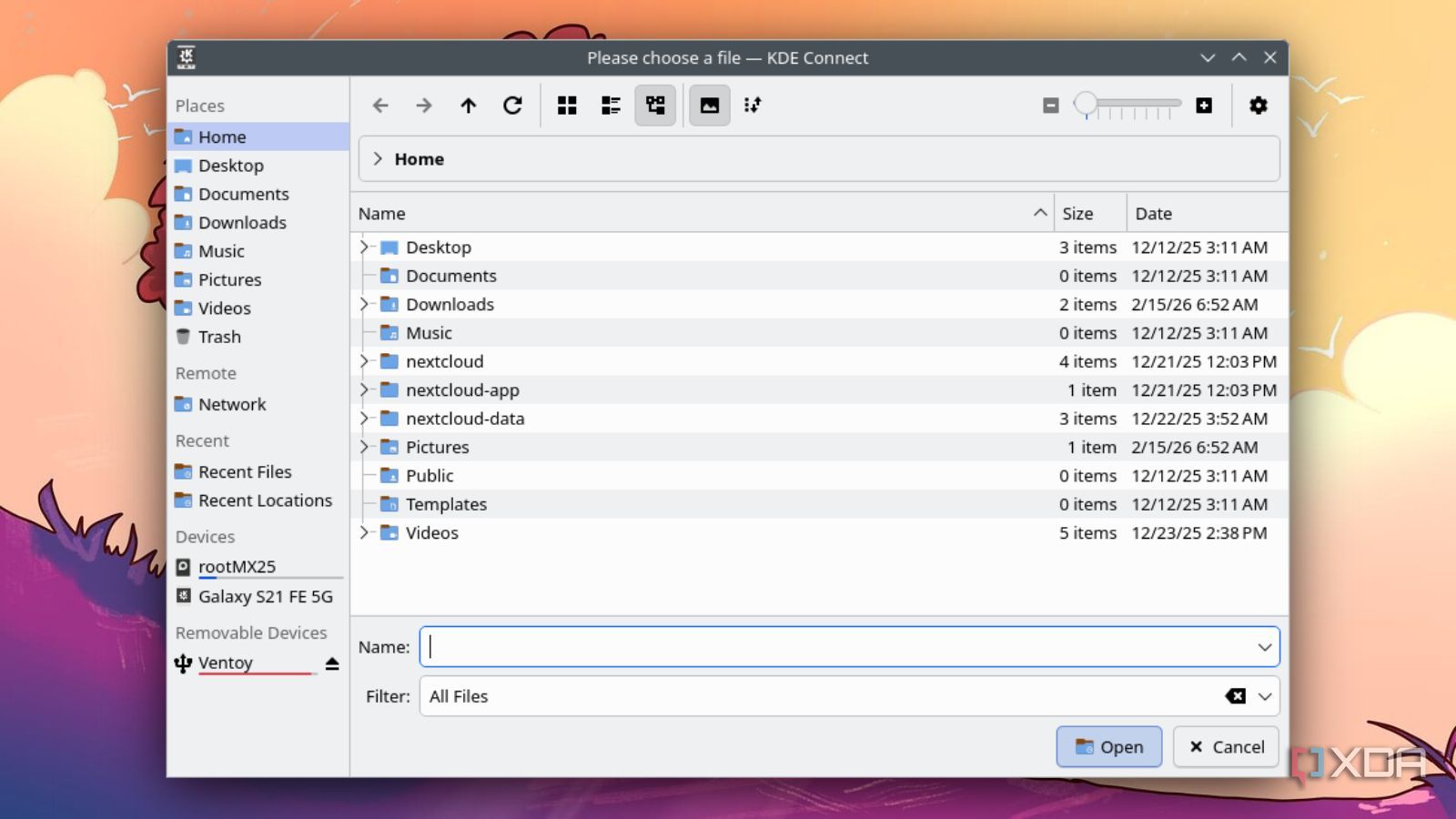The image size is (1456, 819).
Task: Open Music from the Places sidebar
Action: click(258, 251)
